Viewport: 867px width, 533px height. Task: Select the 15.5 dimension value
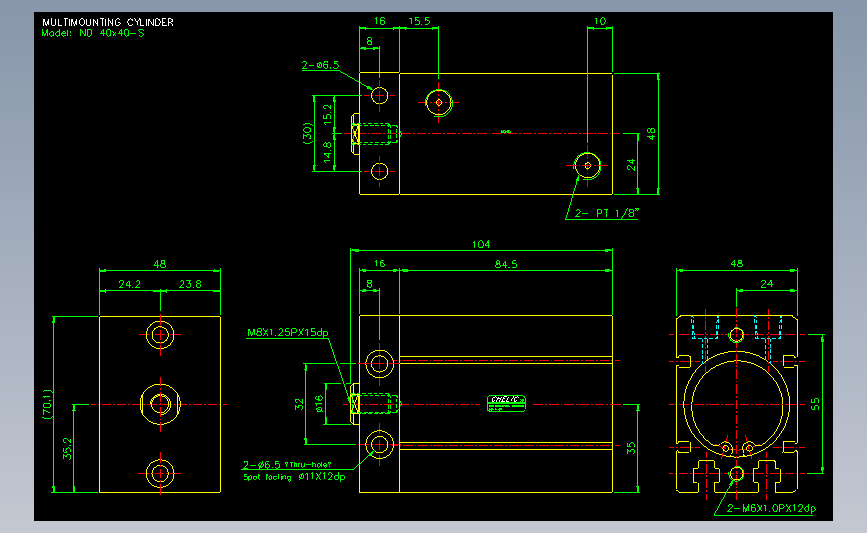[419, 22]
